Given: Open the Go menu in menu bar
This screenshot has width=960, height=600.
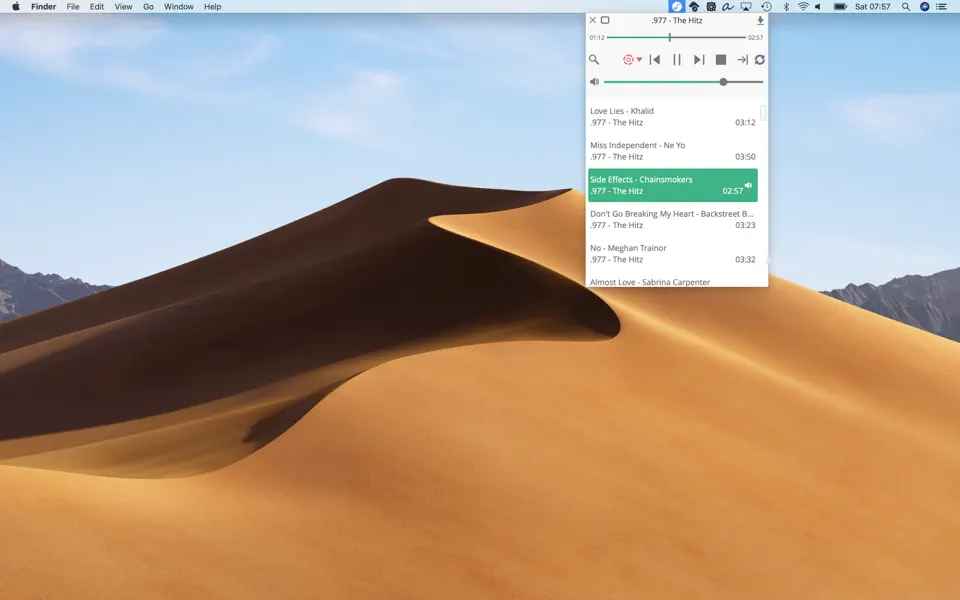Looking at the screenshot, I should (148, 7).
